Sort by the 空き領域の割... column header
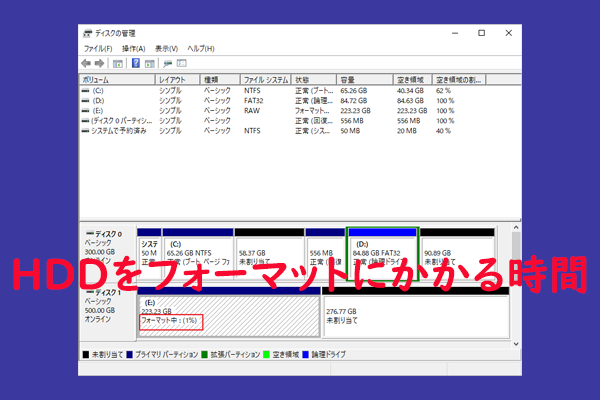This screenshot has width=600, height=400. 459,80
